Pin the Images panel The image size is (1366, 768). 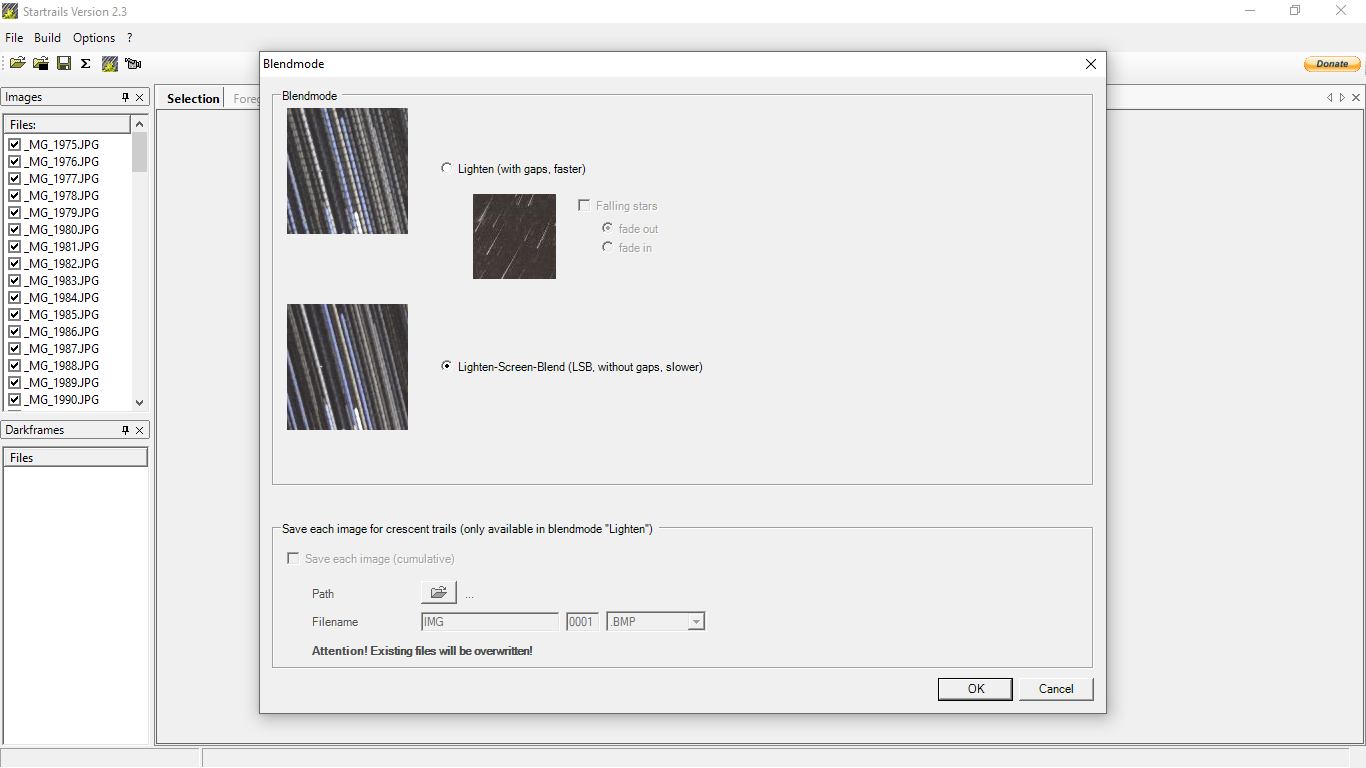pos(125,97)
